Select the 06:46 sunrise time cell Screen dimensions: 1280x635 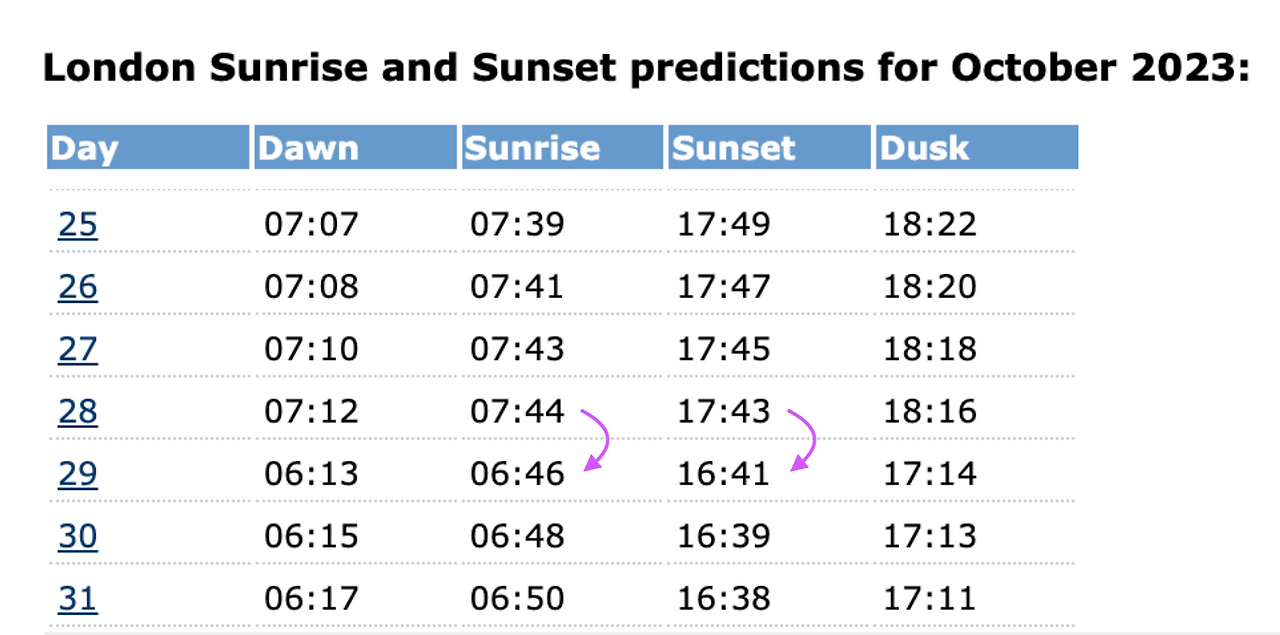[x=517, y=474]
